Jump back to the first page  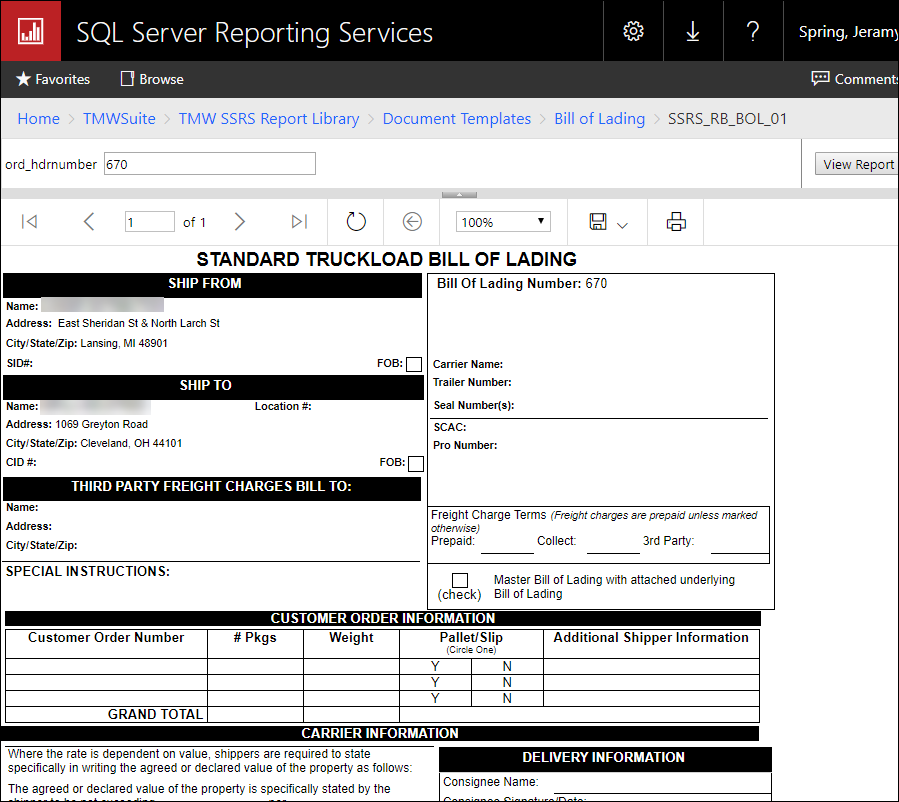click(x=28, y=221)
